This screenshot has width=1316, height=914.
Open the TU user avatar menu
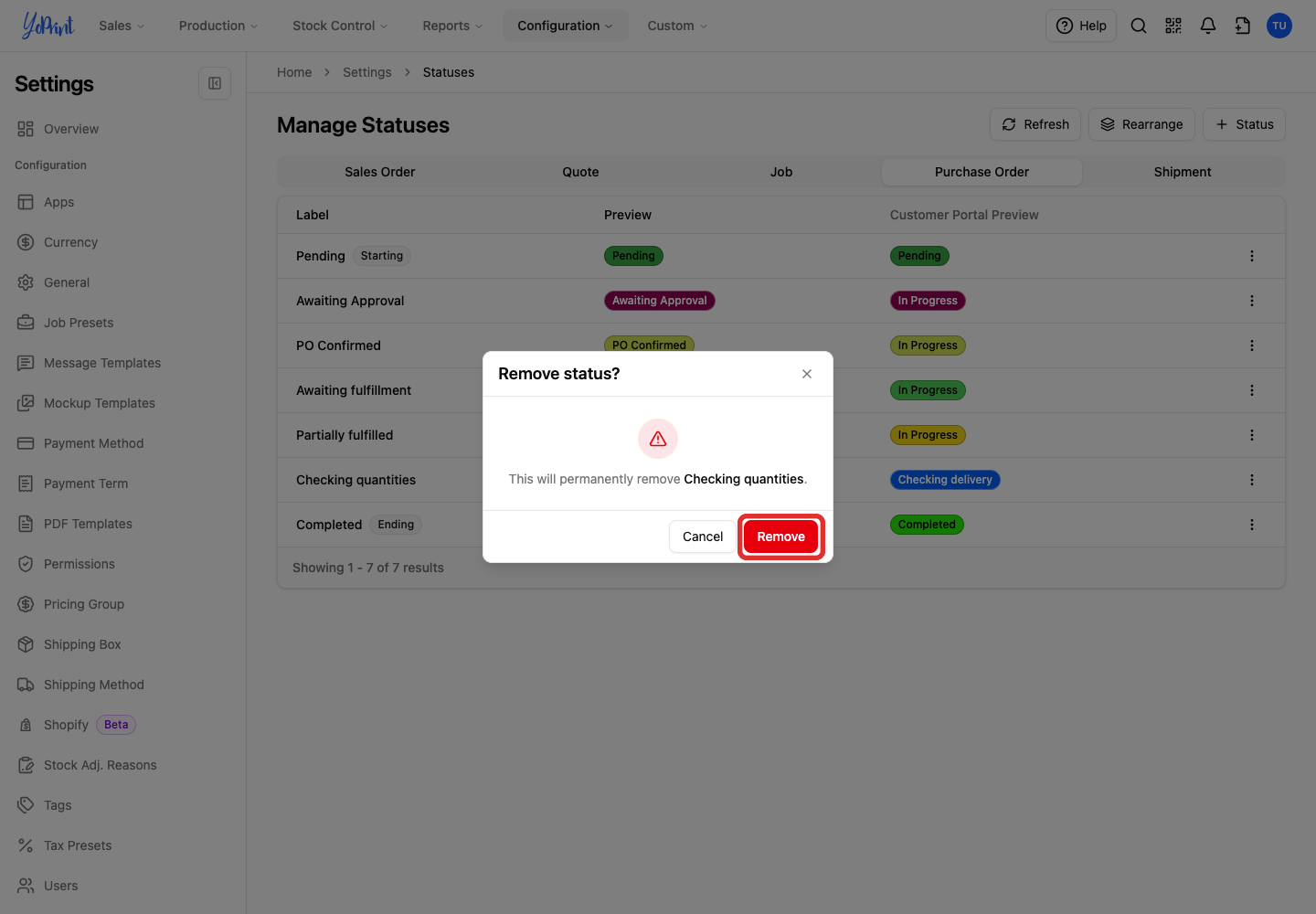1279,26
